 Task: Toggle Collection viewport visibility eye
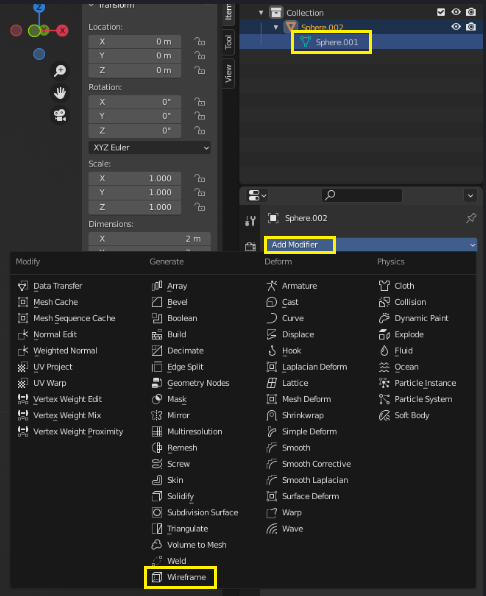[456, 12]
